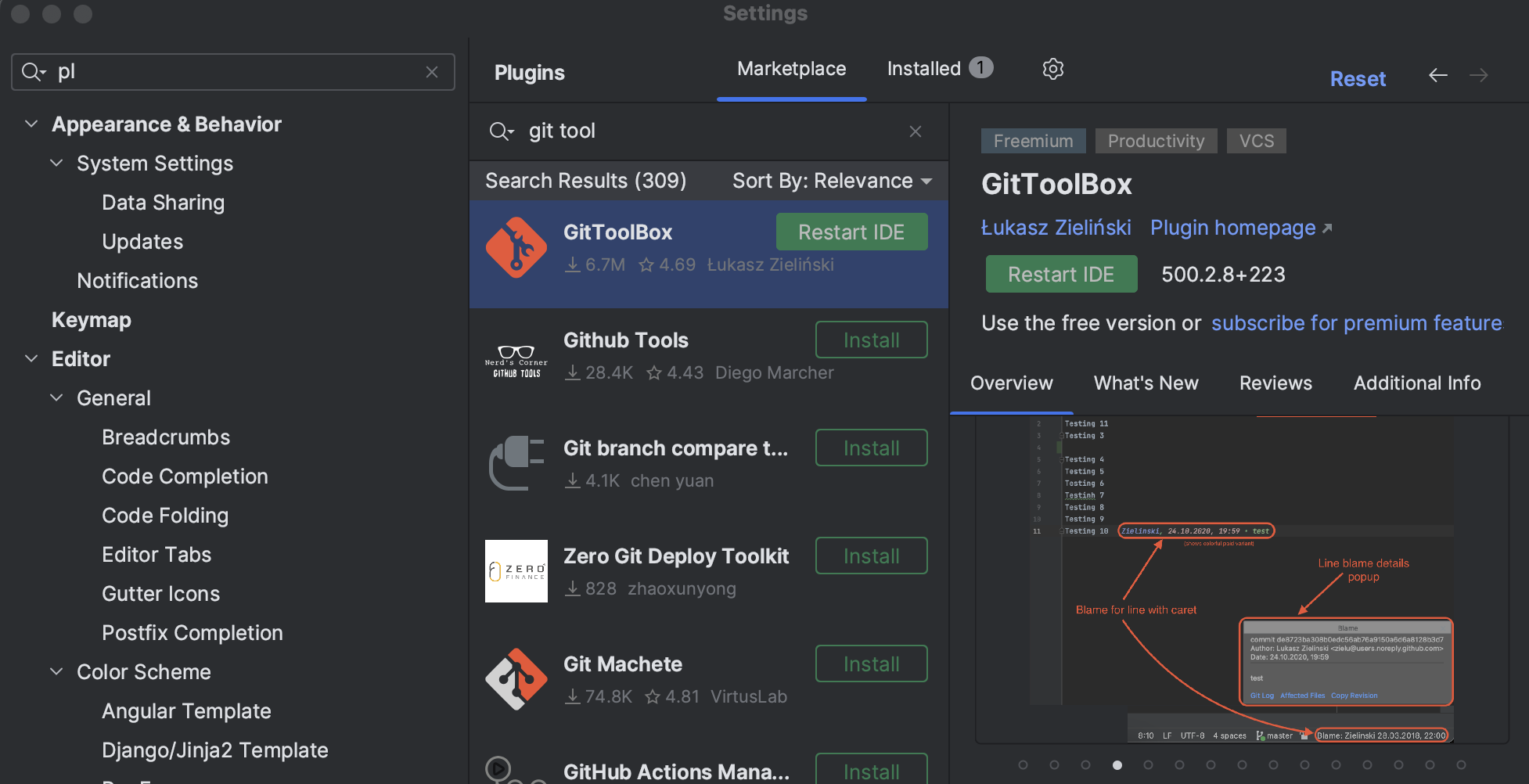Open the Additional Info tab
Screen dimensions: 1529x784
(1417, 383)
